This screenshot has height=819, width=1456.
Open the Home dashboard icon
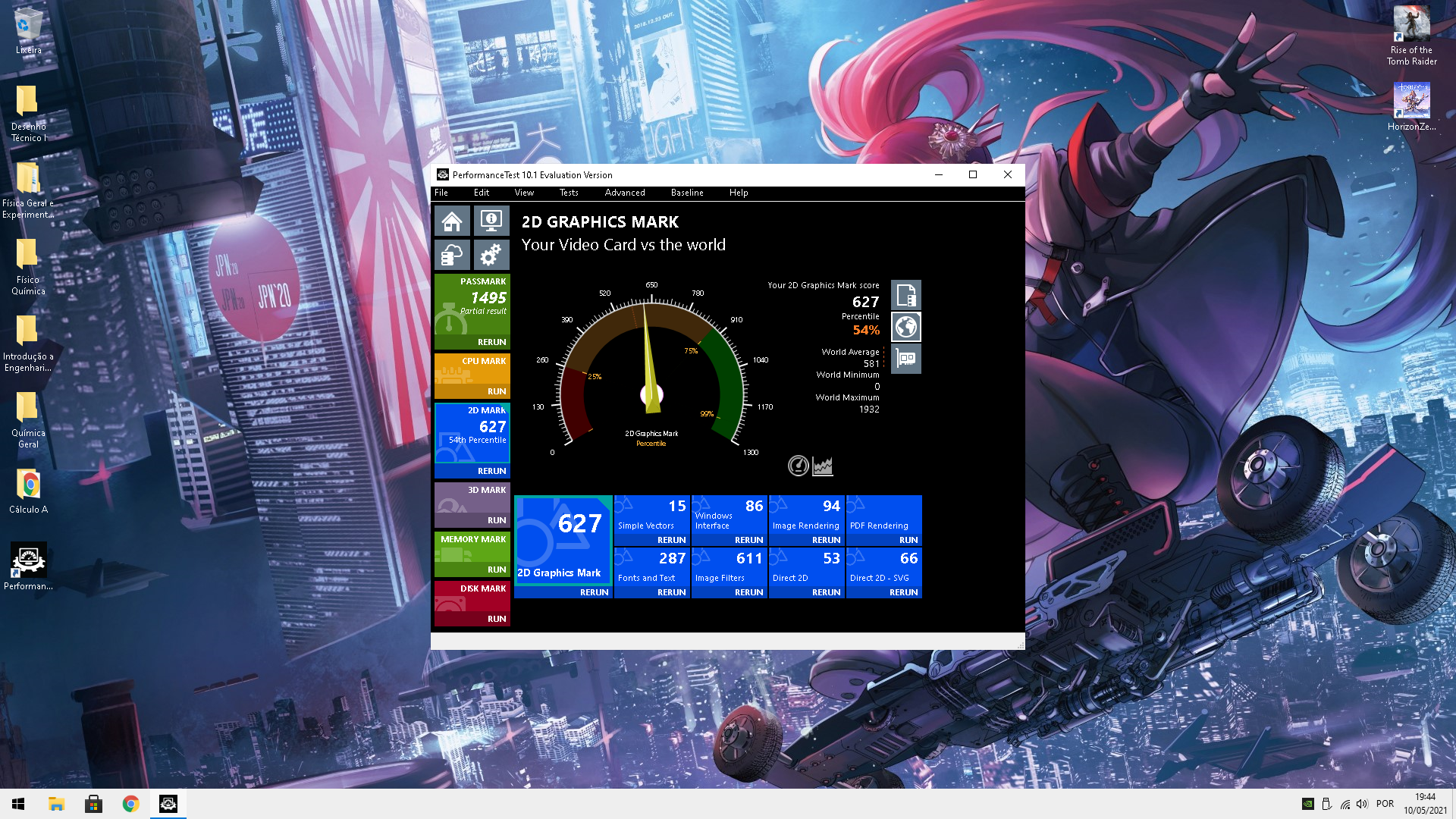(452, 221)
